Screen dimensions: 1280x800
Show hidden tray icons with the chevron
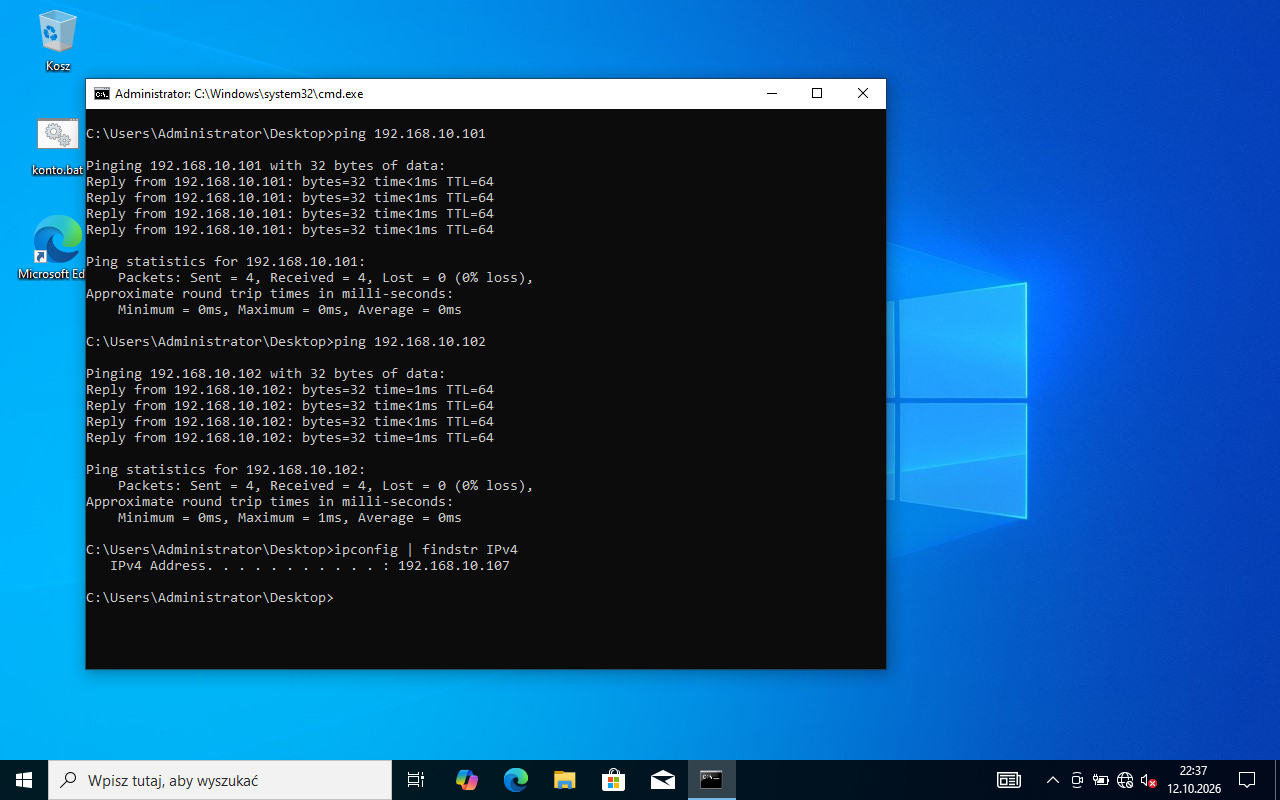(x=1052, y=780)
